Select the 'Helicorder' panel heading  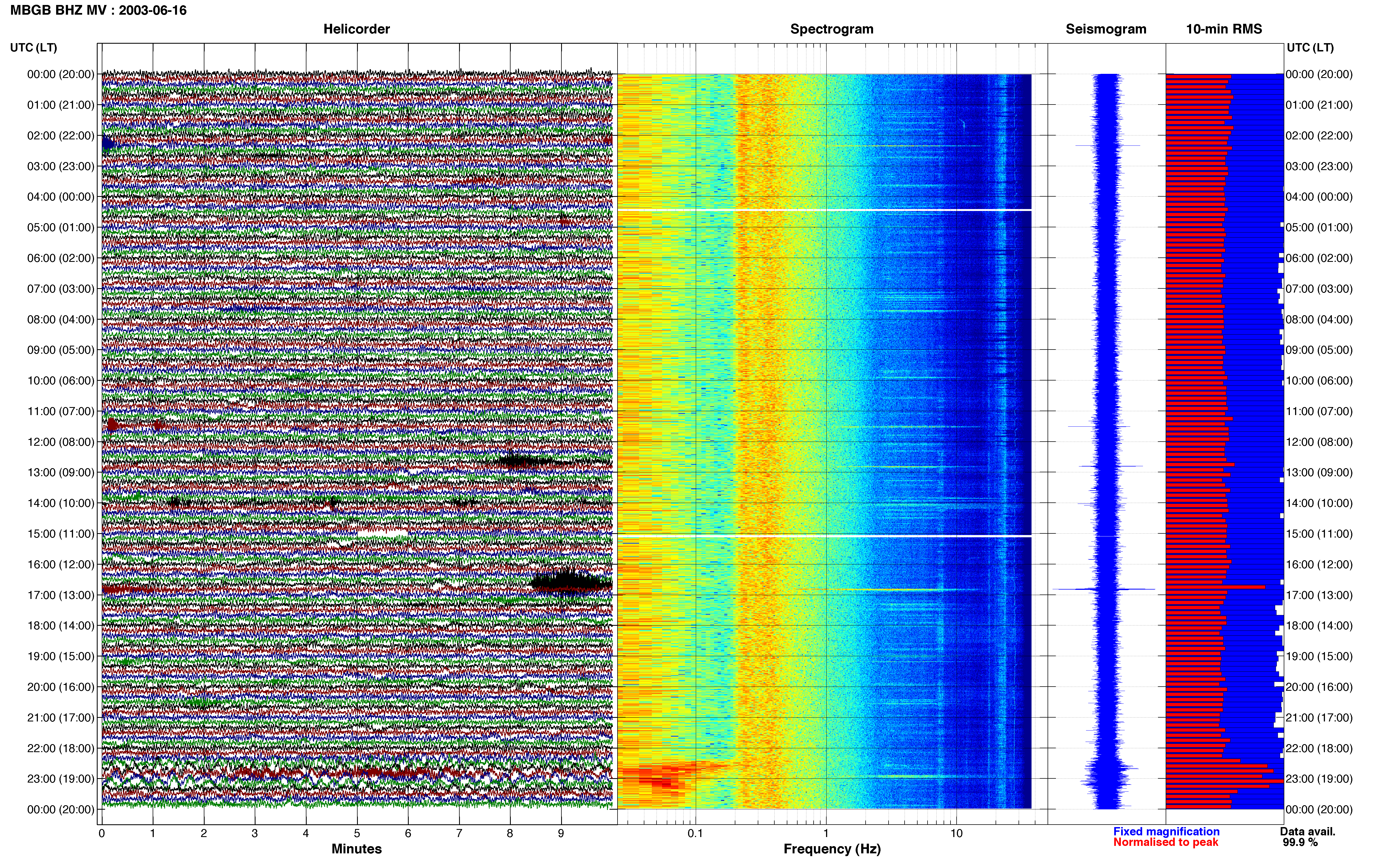click(x=356, y=29)
